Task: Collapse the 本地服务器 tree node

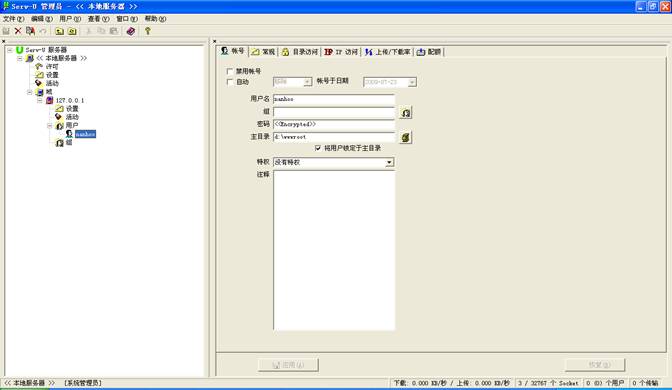Action: 19,58
